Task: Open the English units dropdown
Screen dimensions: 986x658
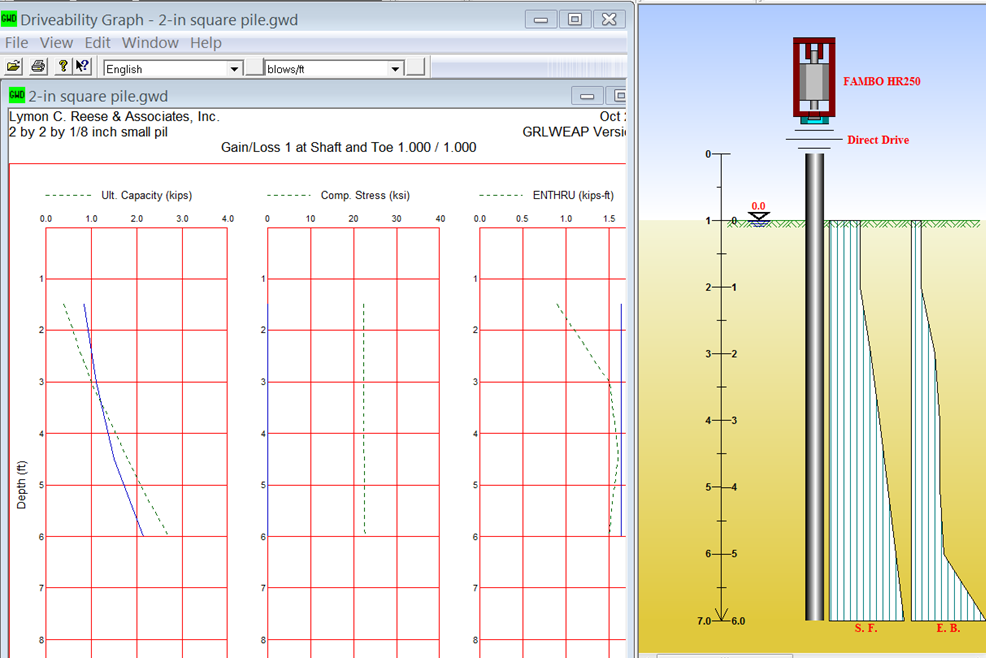Action: (235, 69)
